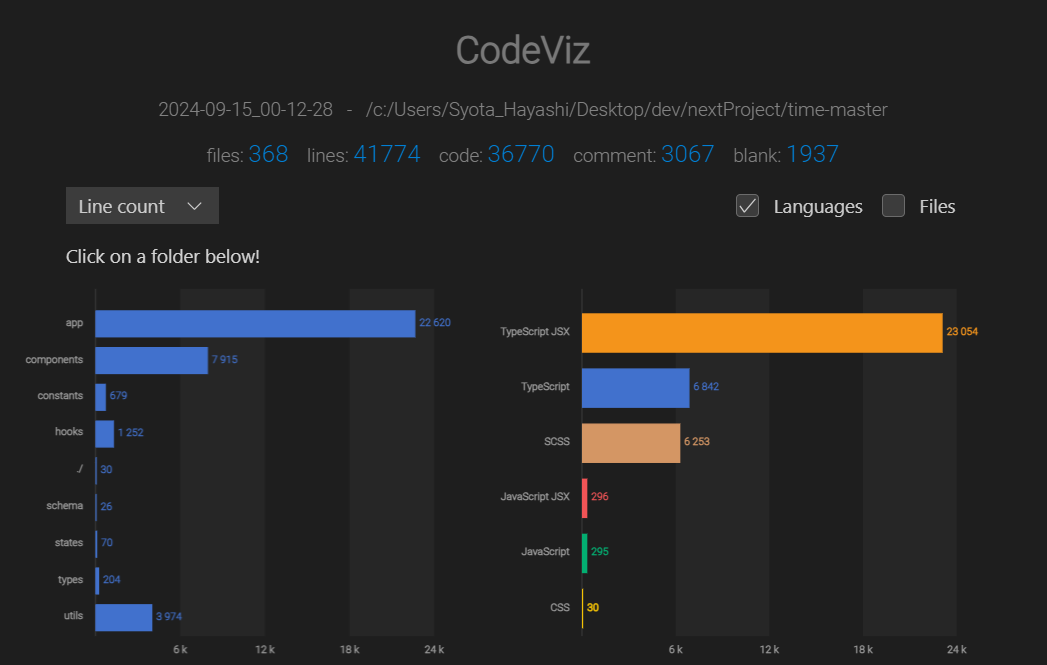
Task: Select the states folder label
Action: coord(68,543)
